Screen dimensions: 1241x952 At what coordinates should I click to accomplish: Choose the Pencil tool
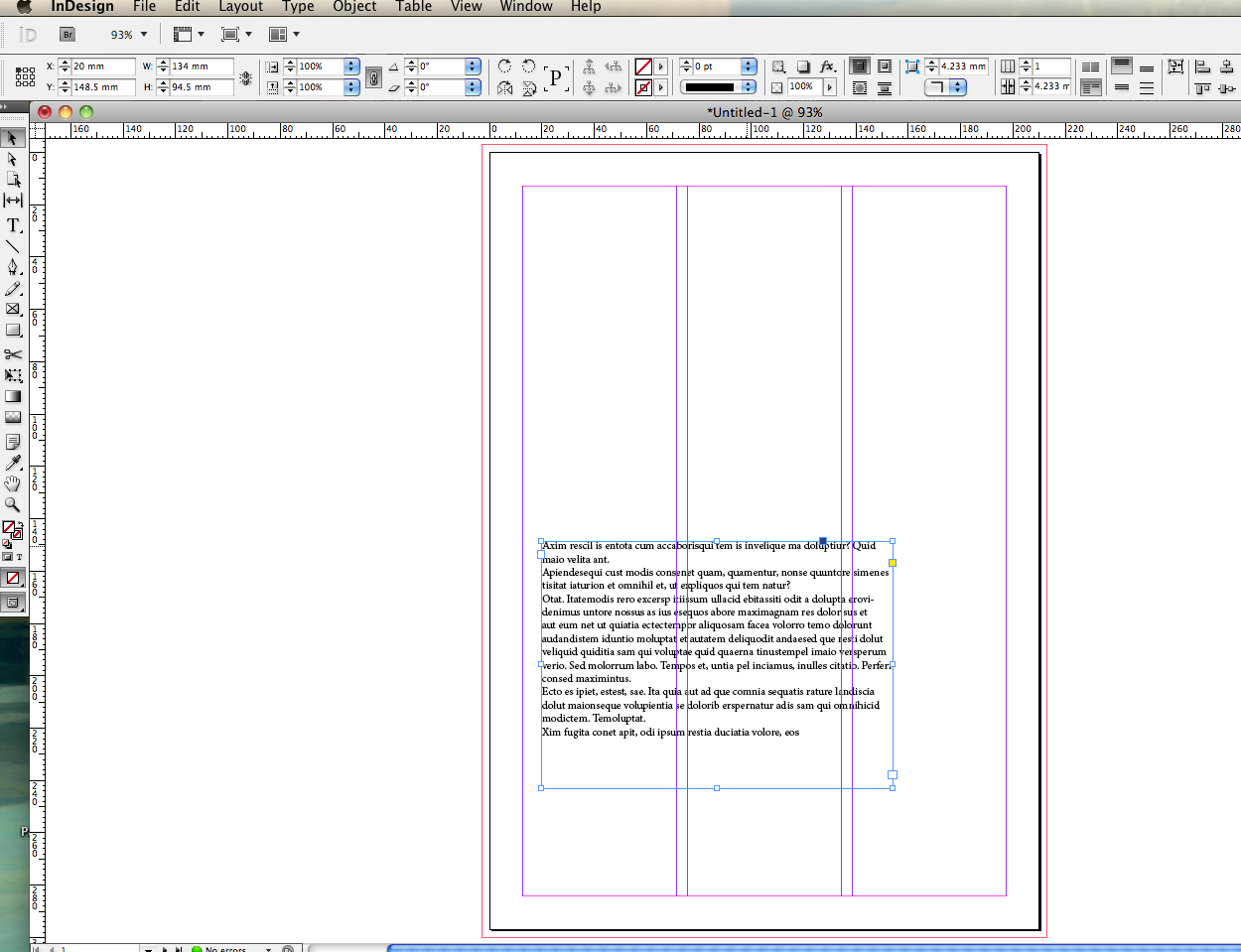(14, 289)
